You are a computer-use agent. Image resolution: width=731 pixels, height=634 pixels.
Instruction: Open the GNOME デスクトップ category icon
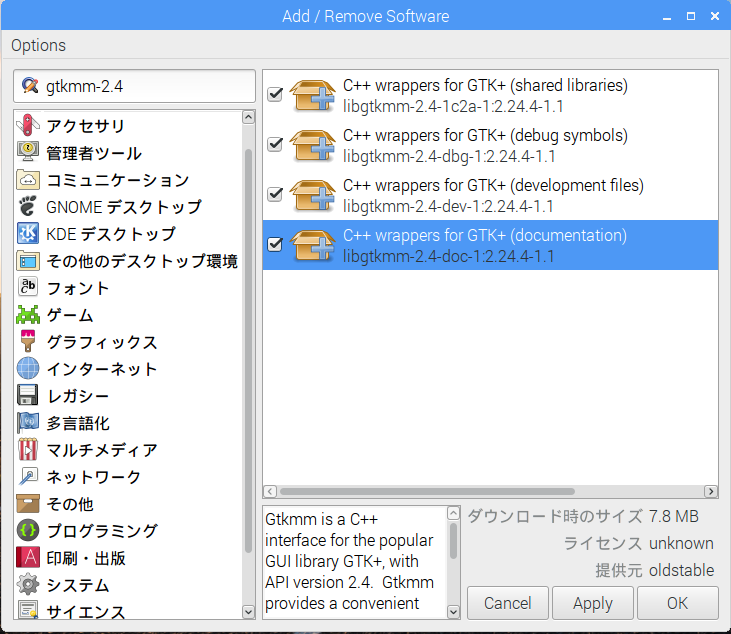28,207
